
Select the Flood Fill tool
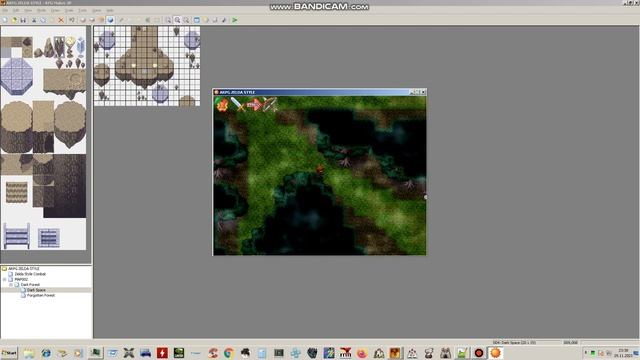(147, 20)
